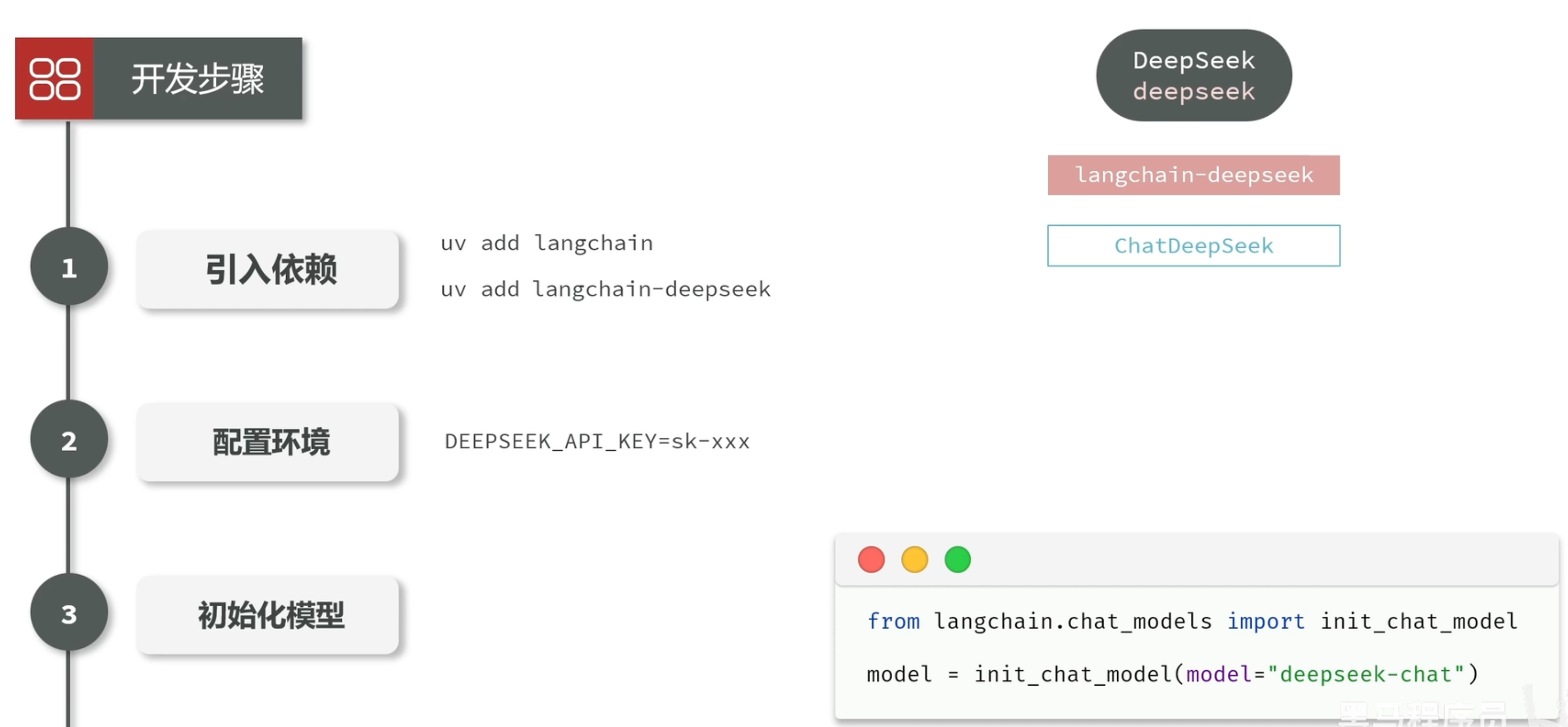Click the dark DeepSeek provider pill
This screenshot has width=1568, height=727.
pos(1194,75)
